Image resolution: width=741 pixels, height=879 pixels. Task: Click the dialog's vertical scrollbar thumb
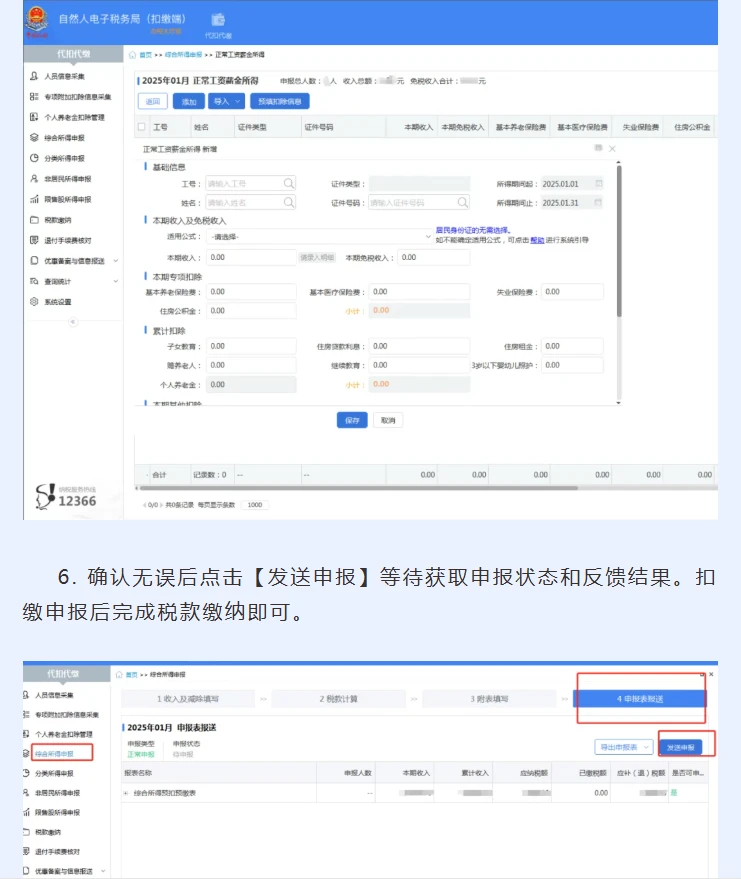click(x=619, y=241)
